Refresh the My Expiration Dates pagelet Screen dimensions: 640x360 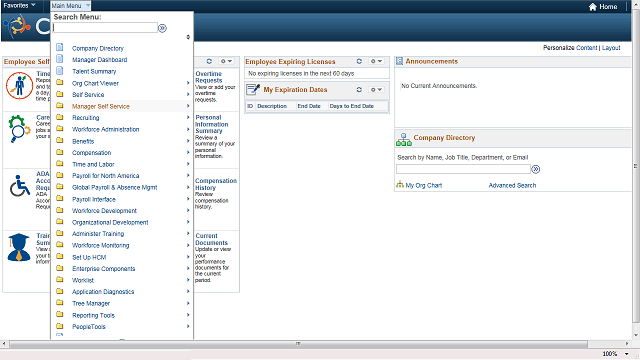click(359, 89)
